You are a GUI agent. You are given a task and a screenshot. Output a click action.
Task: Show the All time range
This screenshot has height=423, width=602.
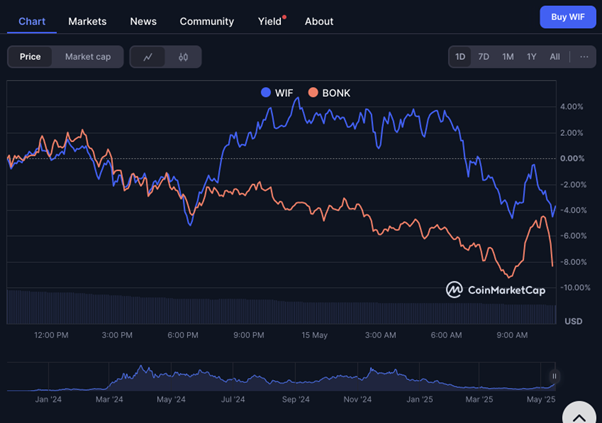pyautogui.click(x=555, y=57)
